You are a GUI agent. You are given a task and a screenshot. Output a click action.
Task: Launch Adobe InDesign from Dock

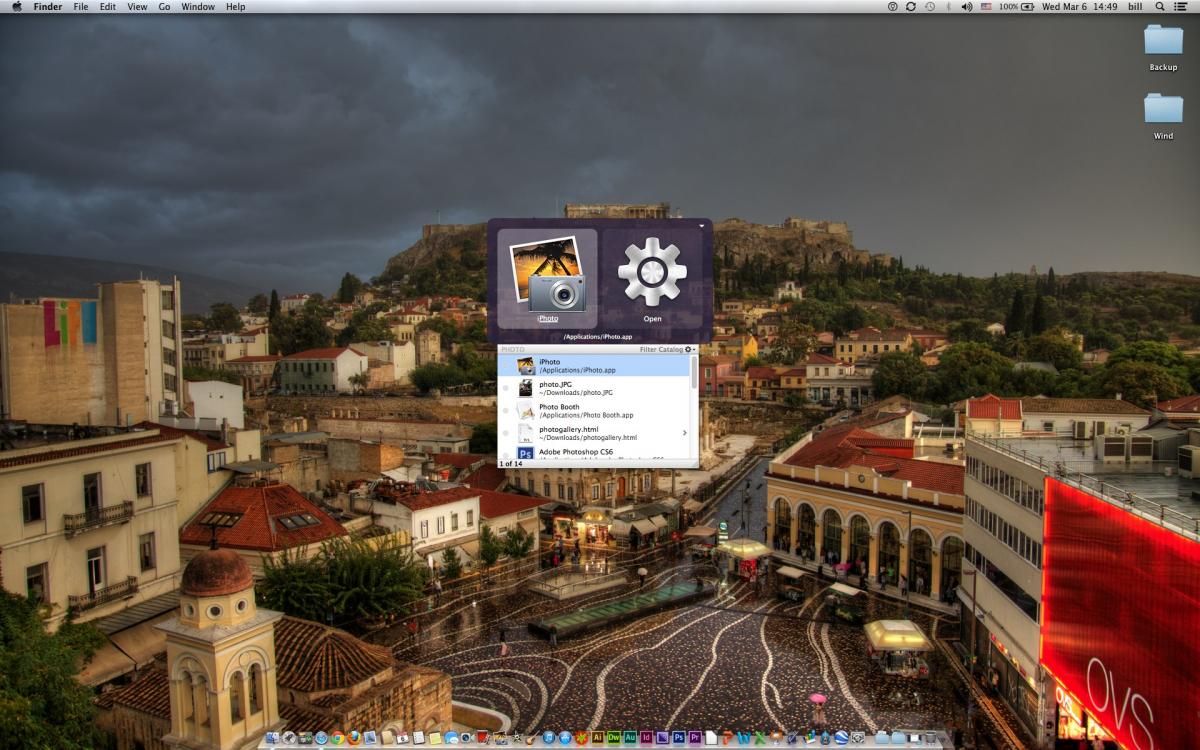(x=646, y=738)
